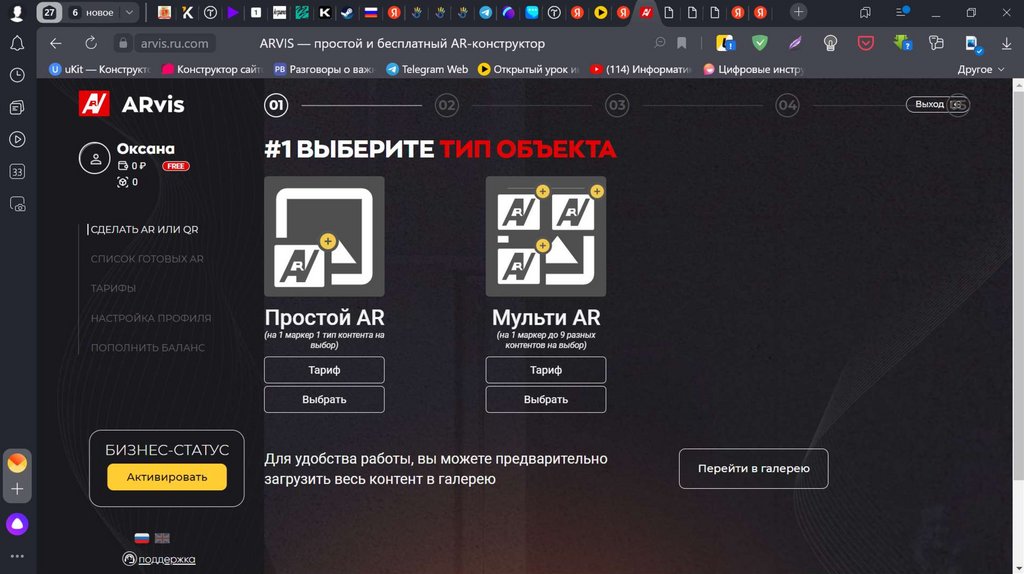Viewport: 1024px width, 574px height.
Task: Open the sidebar video play icon
Action: tap(17, 139)
